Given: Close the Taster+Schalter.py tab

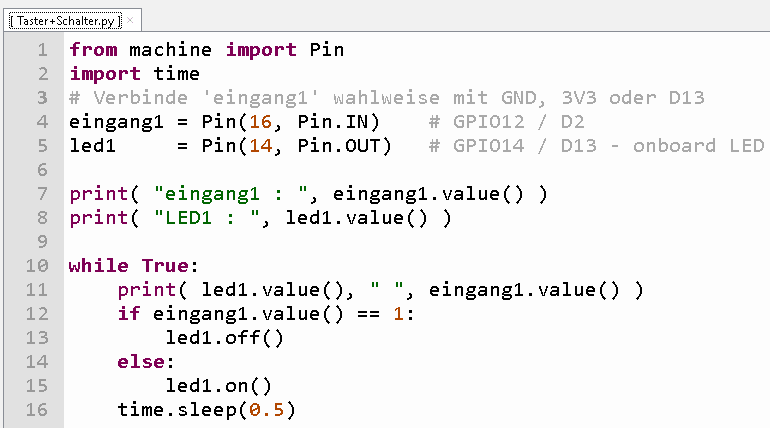Looking at the screenshot, I should click(x=130, y=19).
